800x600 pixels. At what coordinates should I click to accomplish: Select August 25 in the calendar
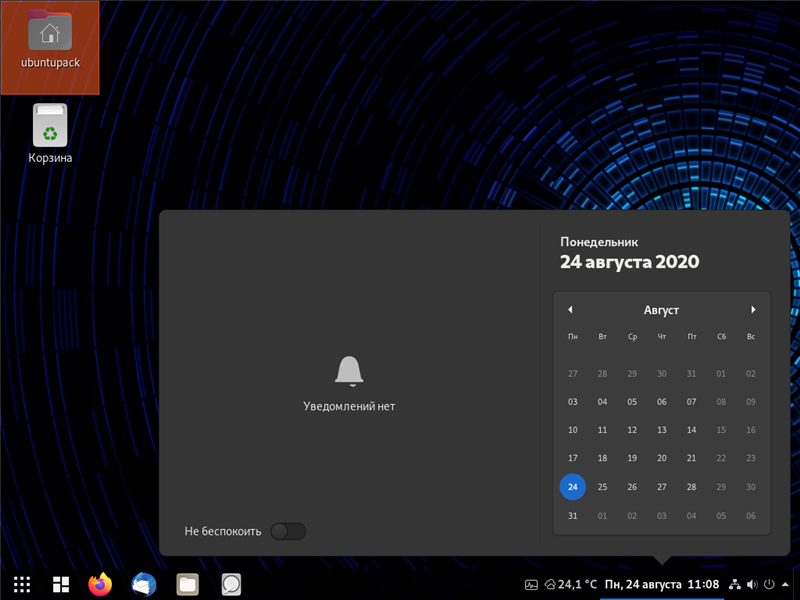tap(603, 487)
